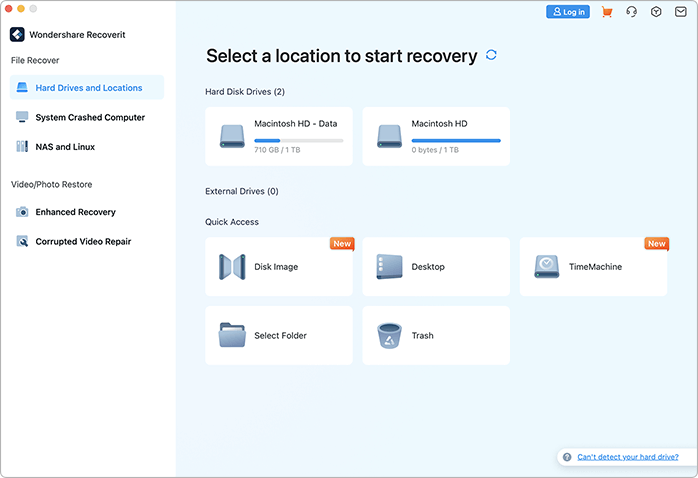The width and height of the screenshot is (698, 478).
Task: Open Can't detect your hard drive link
Action: [628, 457]
